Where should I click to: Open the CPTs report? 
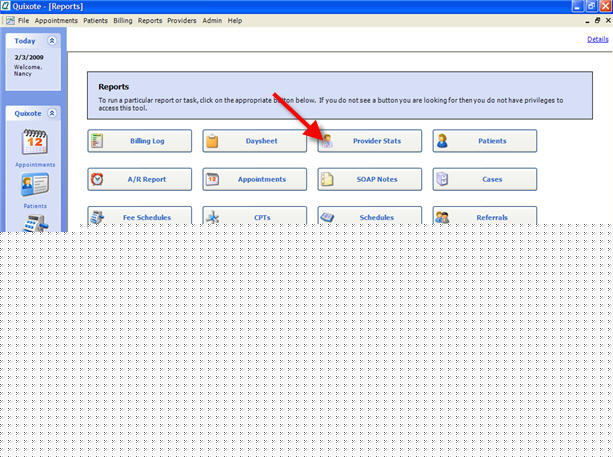click(x=255, y=215)
